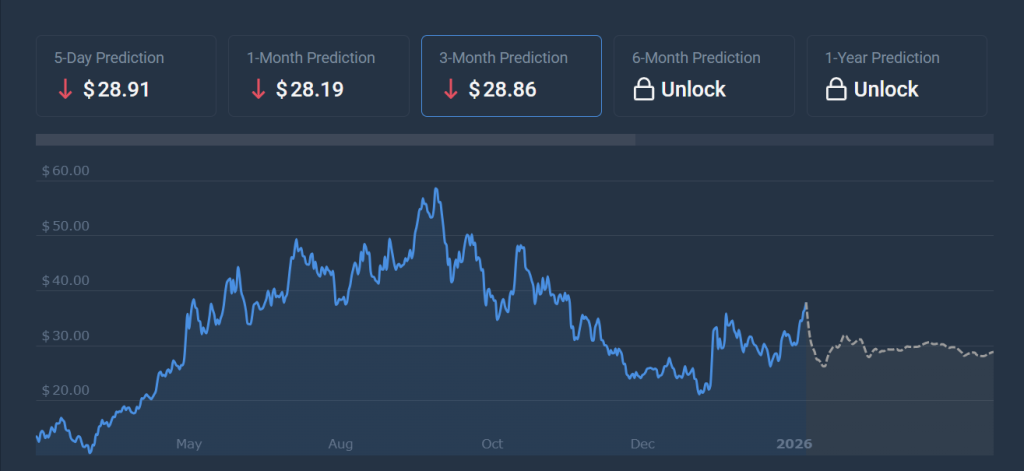
Task: Click the red down arrow beside $28.91
Action: (65, 90)
